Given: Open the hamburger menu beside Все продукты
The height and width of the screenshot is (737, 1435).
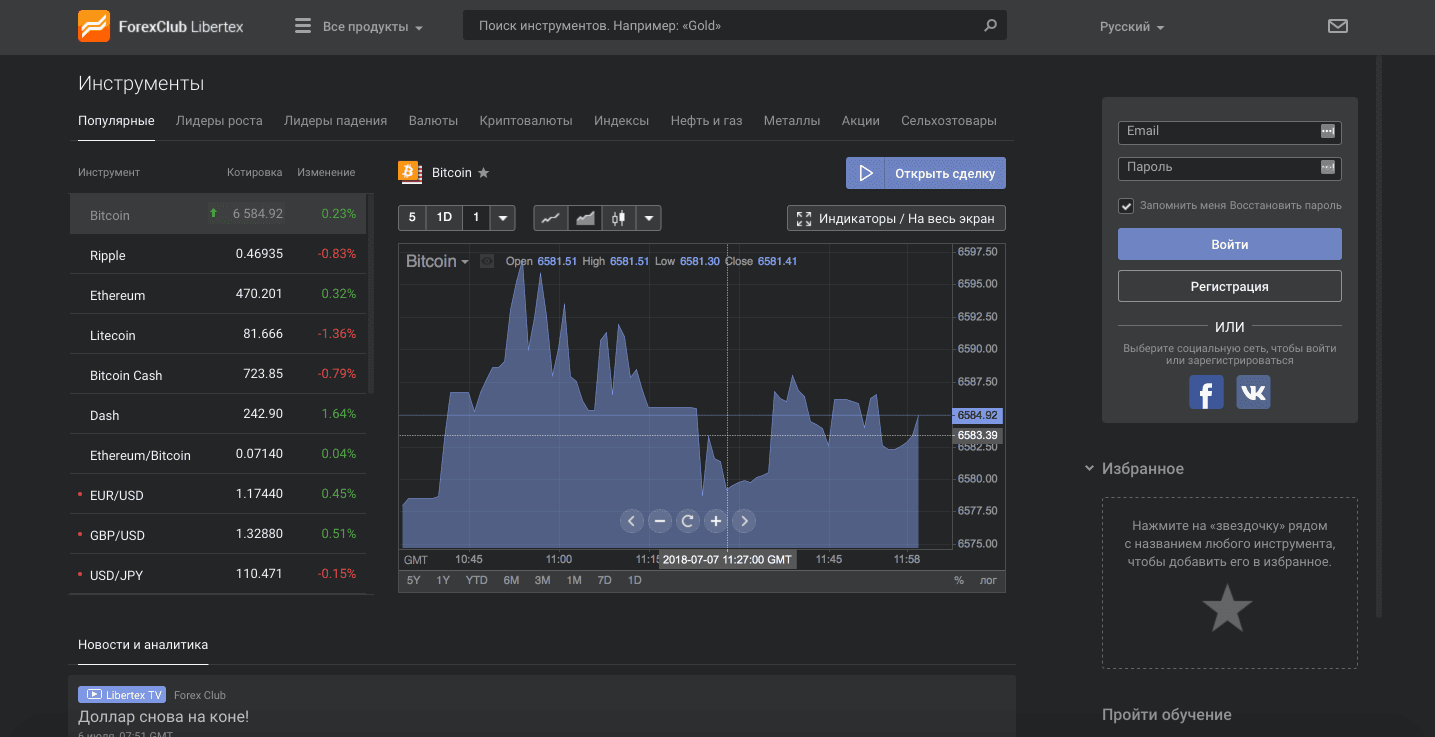Looking at the screenshot, I should point(303,26).
